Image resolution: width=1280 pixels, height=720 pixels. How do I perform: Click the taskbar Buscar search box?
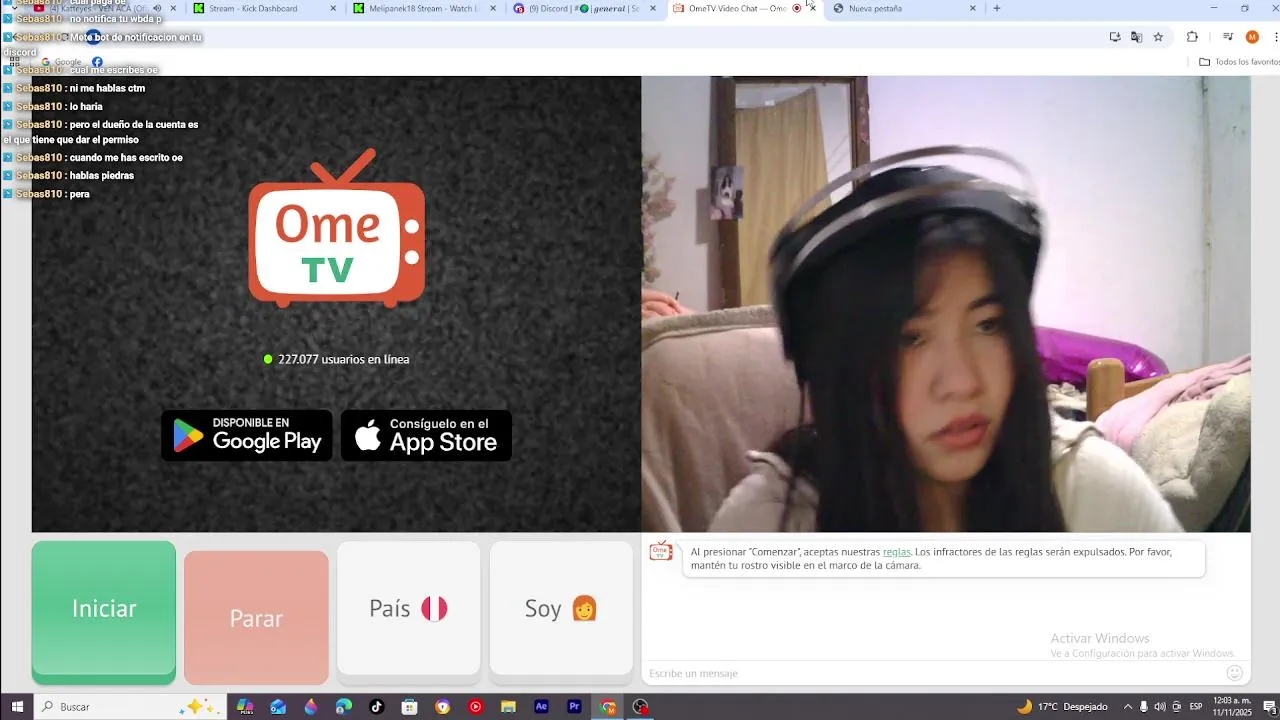(130, 707)
